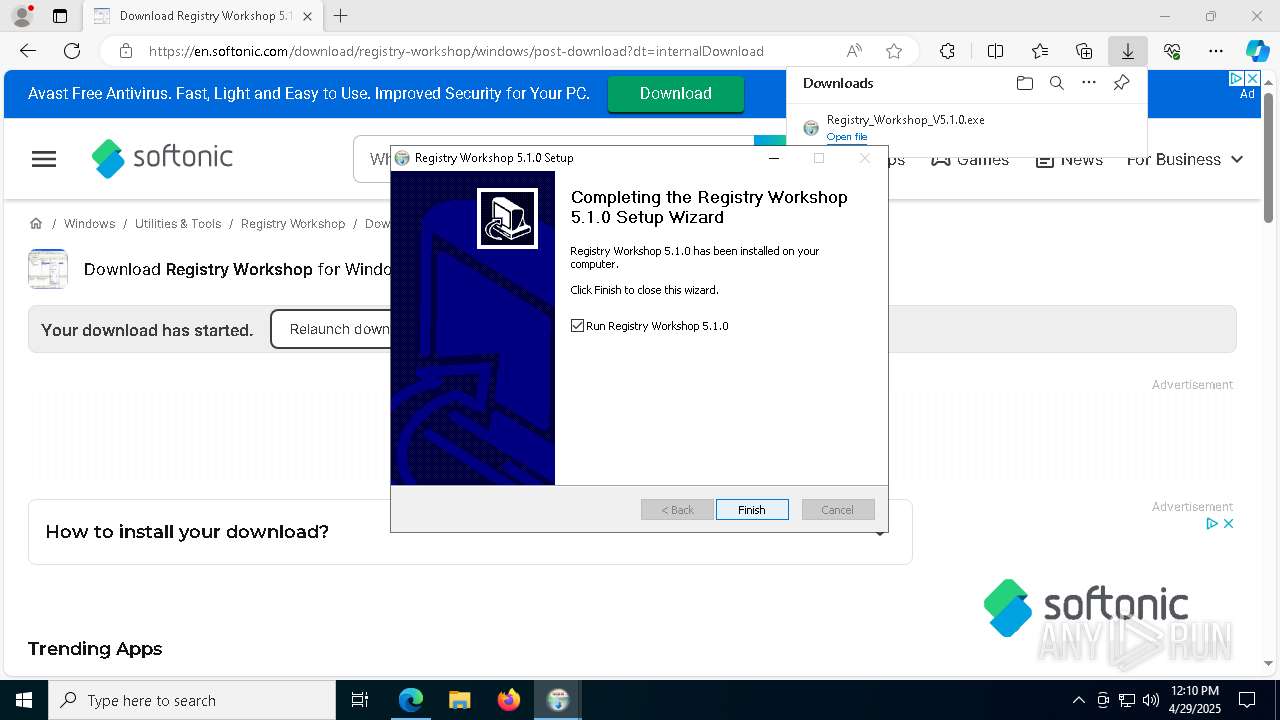Screen dimensions: 1280x720
Task: Open Edge Extensions puzzle icon
Action: pyautogui.click(x=947, y=51)
